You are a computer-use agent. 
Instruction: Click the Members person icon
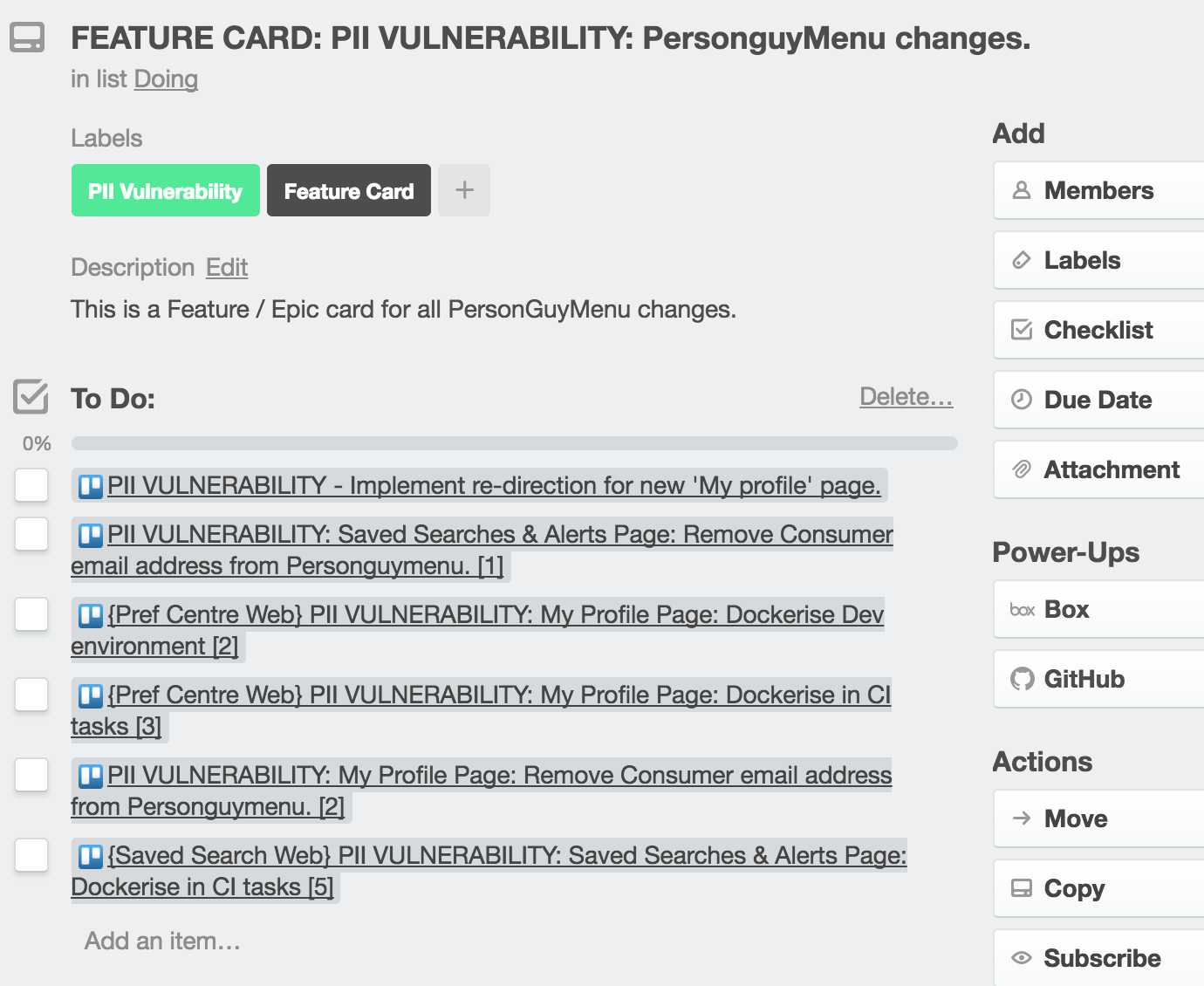coord(1021,190)
